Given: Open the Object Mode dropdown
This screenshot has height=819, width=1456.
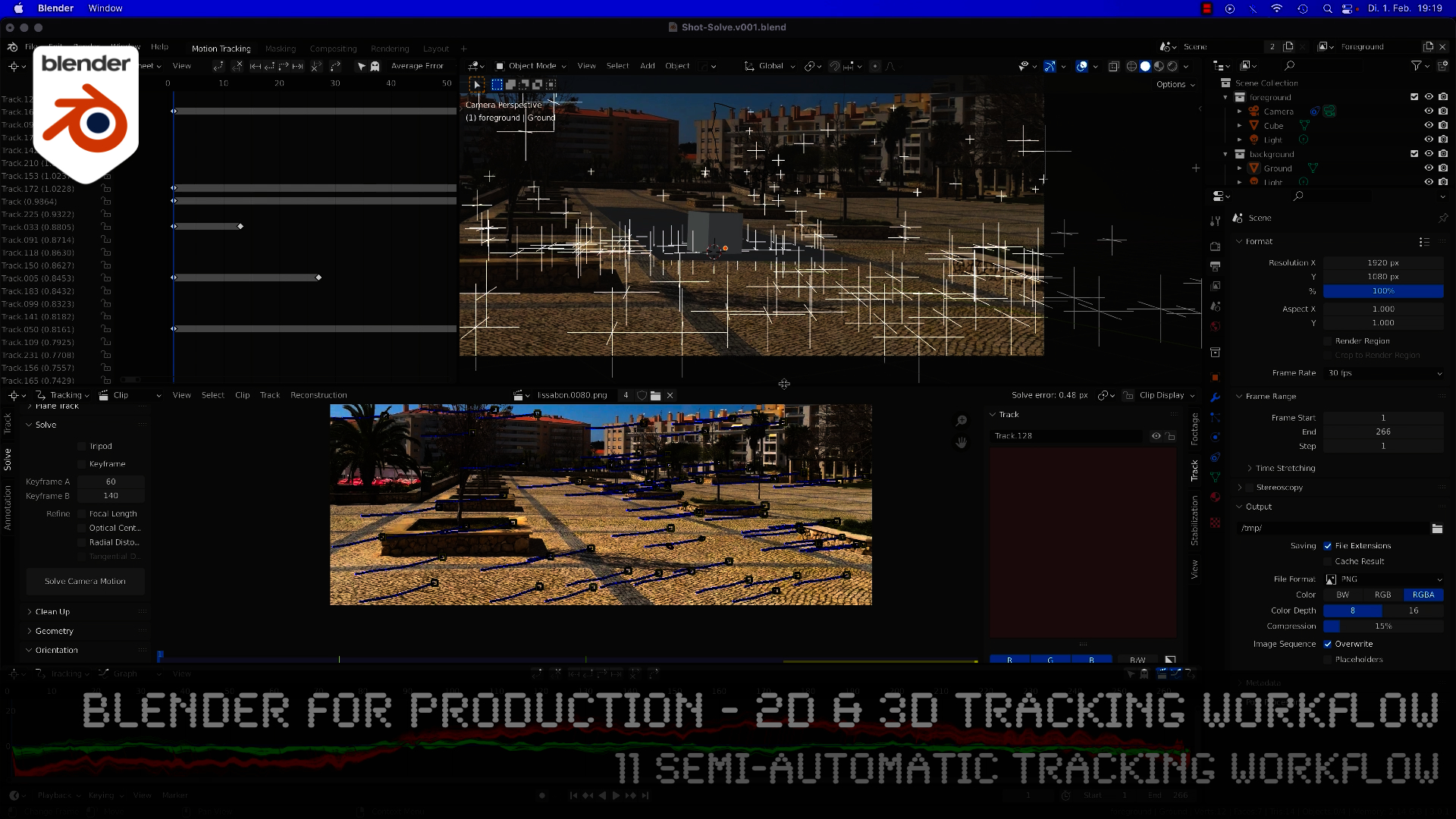Looking at the screenshot, I should pyautogui.click(x=531, y=66).
